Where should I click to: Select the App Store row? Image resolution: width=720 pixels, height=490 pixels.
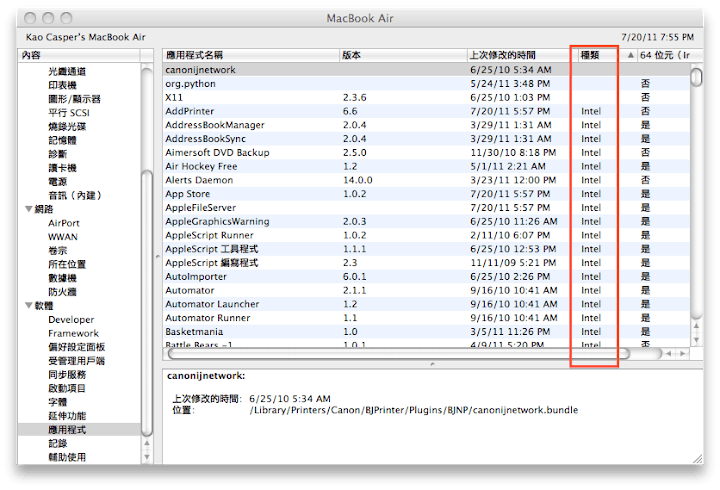(426, 194)
